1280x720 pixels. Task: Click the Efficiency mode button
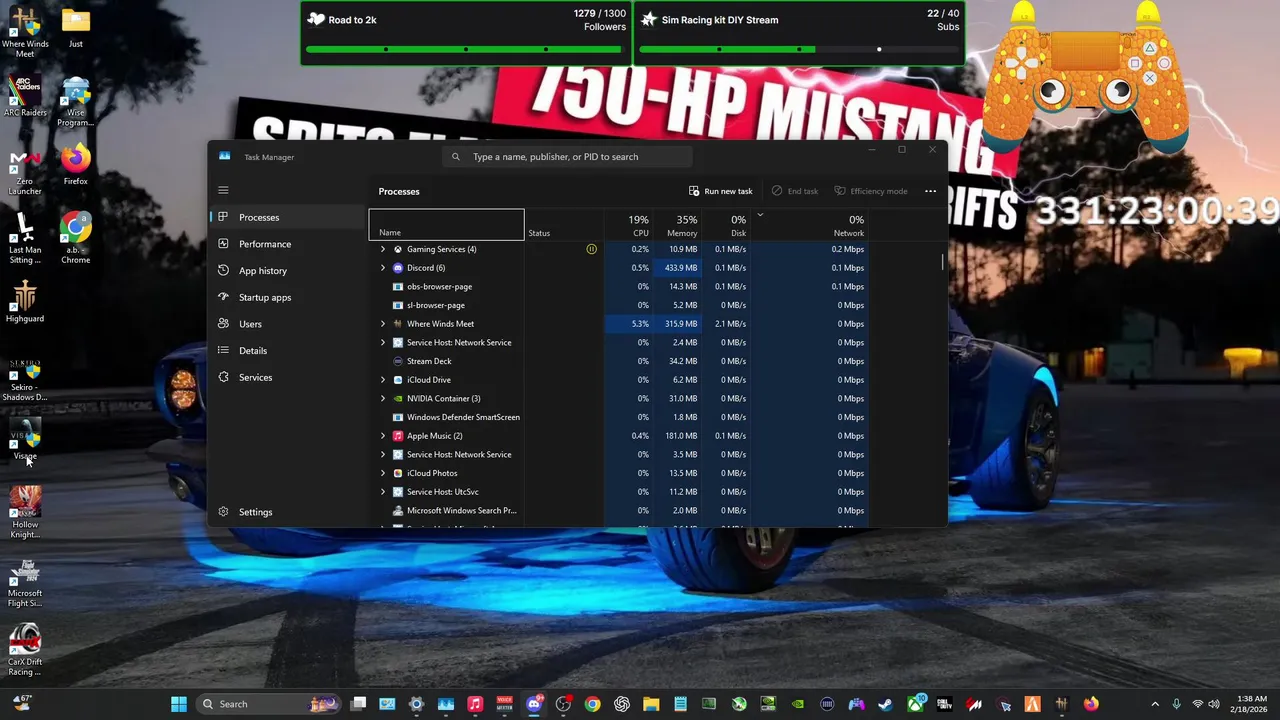(871, 191)
